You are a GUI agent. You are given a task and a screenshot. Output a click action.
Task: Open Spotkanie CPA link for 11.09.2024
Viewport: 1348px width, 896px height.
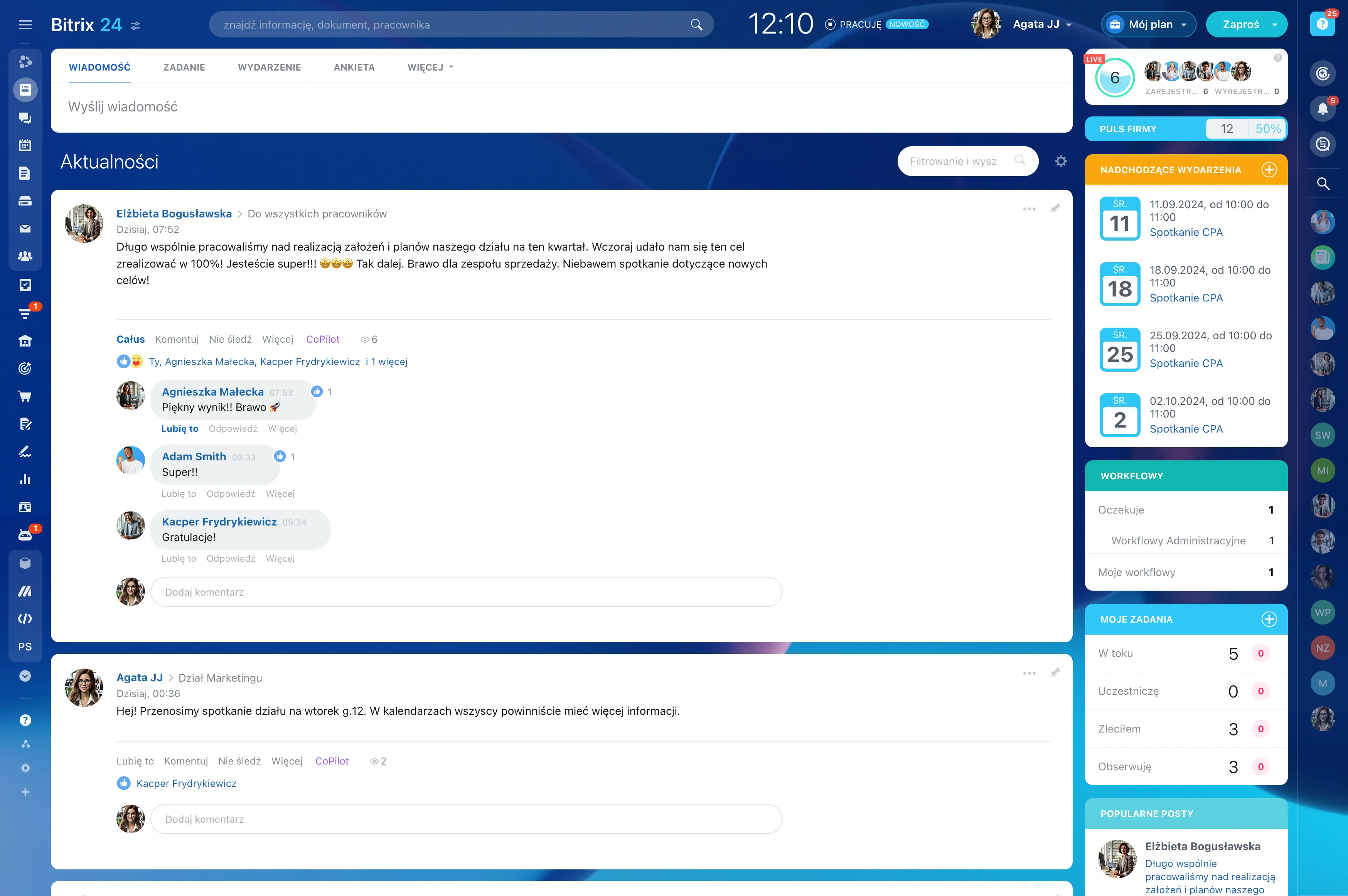tap(1186, 232)
